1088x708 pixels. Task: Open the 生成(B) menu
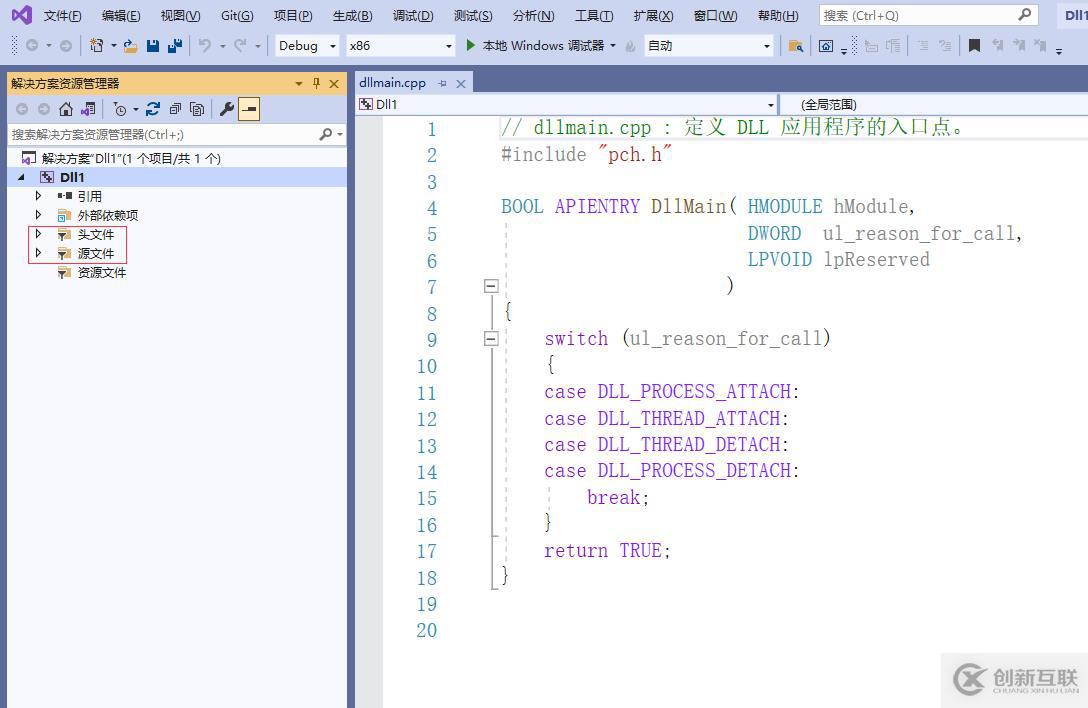coord(352,16)
